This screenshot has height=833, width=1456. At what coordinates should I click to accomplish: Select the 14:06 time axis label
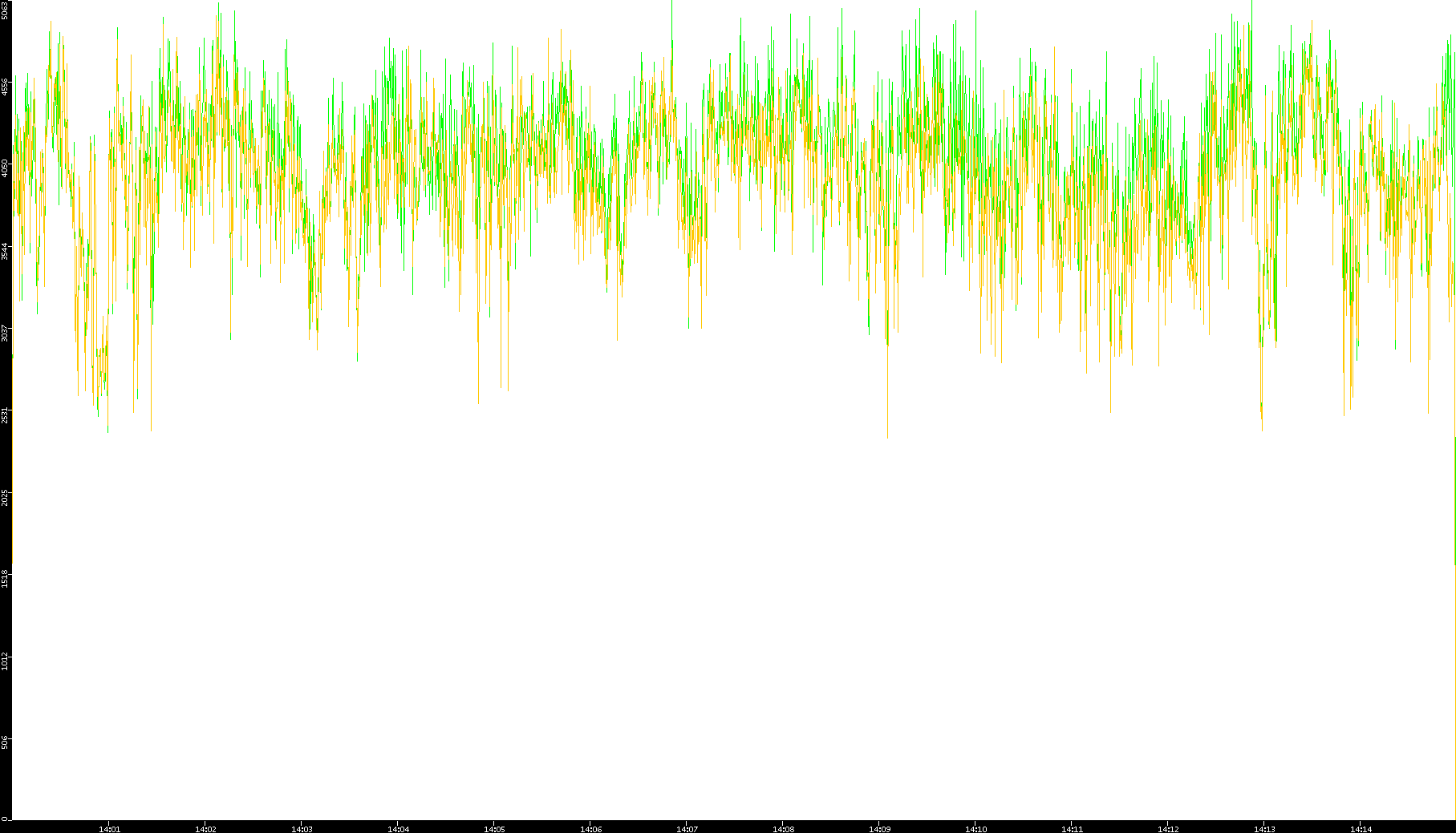click(x=590, y=829)
